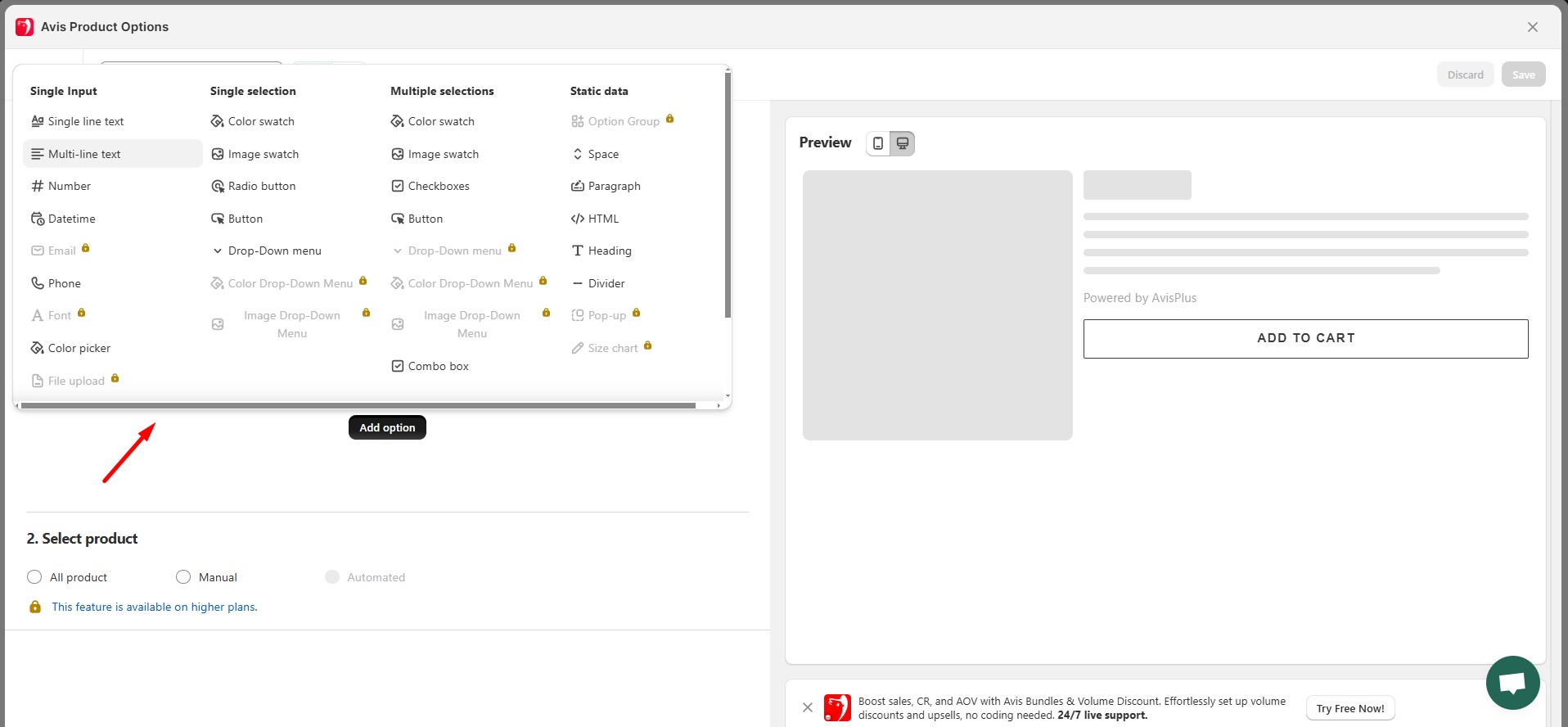
Task: Pick Image Drop-Down Menu under Multiple selections
Action: coord(471,324)
